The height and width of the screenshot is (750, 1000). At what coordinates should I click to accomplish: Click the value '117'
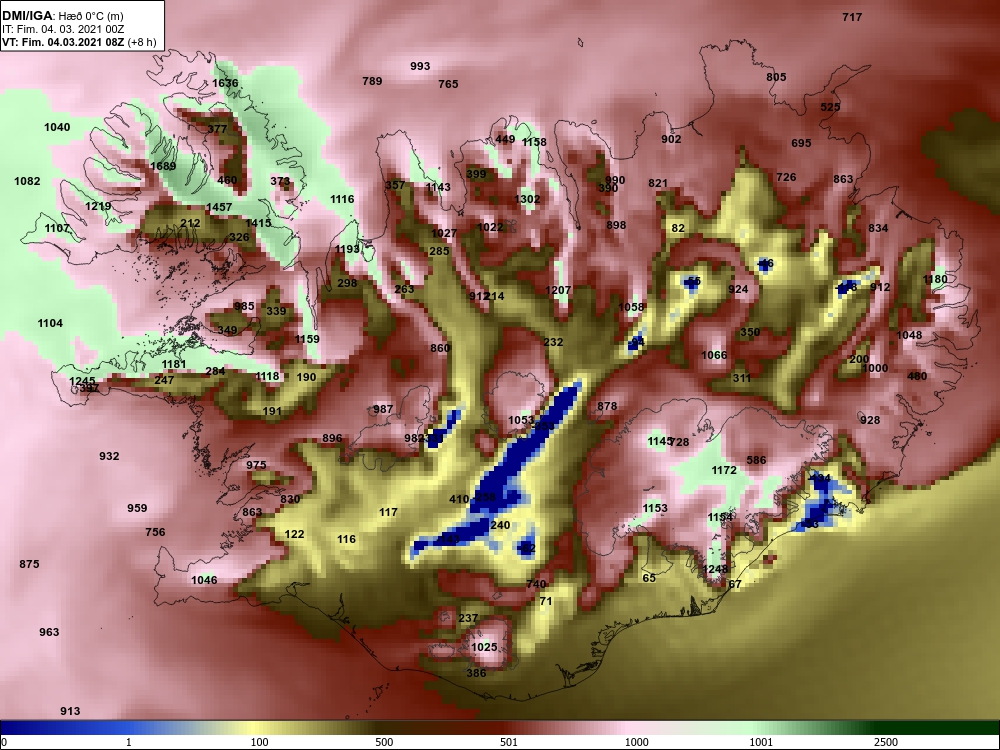[388, 512]
